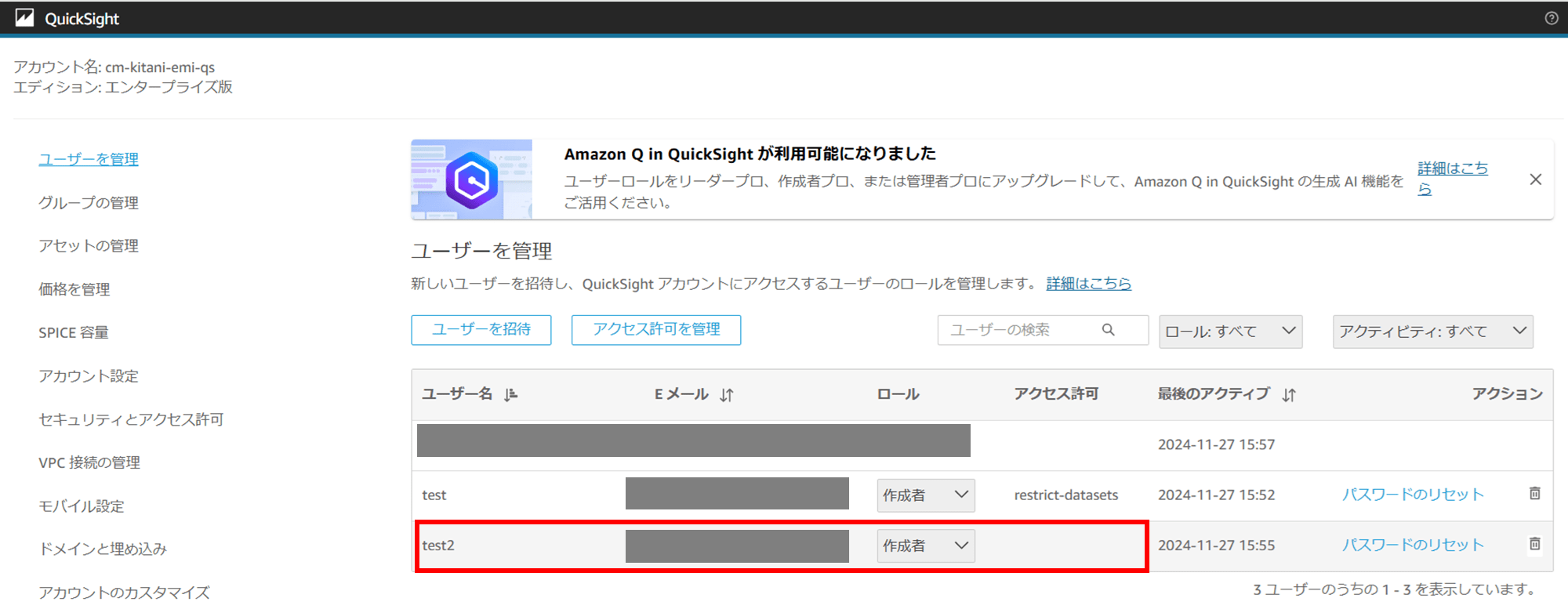This screenshot has width=1568, height=609.
Task: Click the QuickSight logo icon
Action: 24,18
